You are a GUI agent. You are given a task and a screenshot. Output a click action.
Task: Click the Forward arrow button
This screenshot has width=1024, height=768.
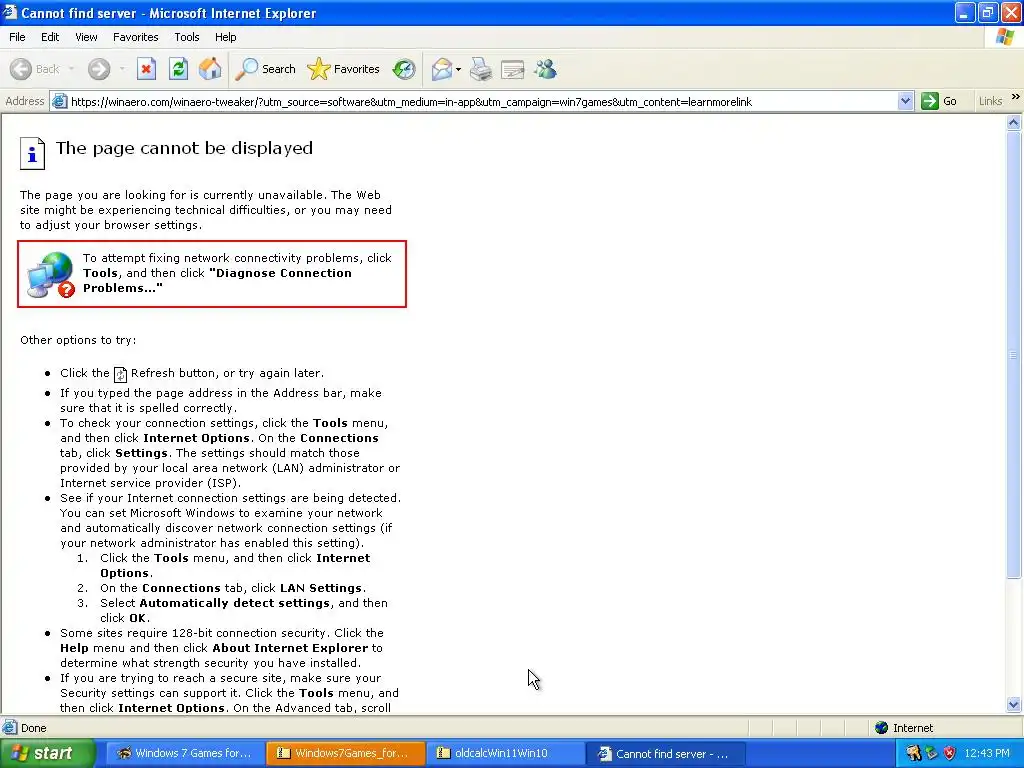[x=99, y=69]
